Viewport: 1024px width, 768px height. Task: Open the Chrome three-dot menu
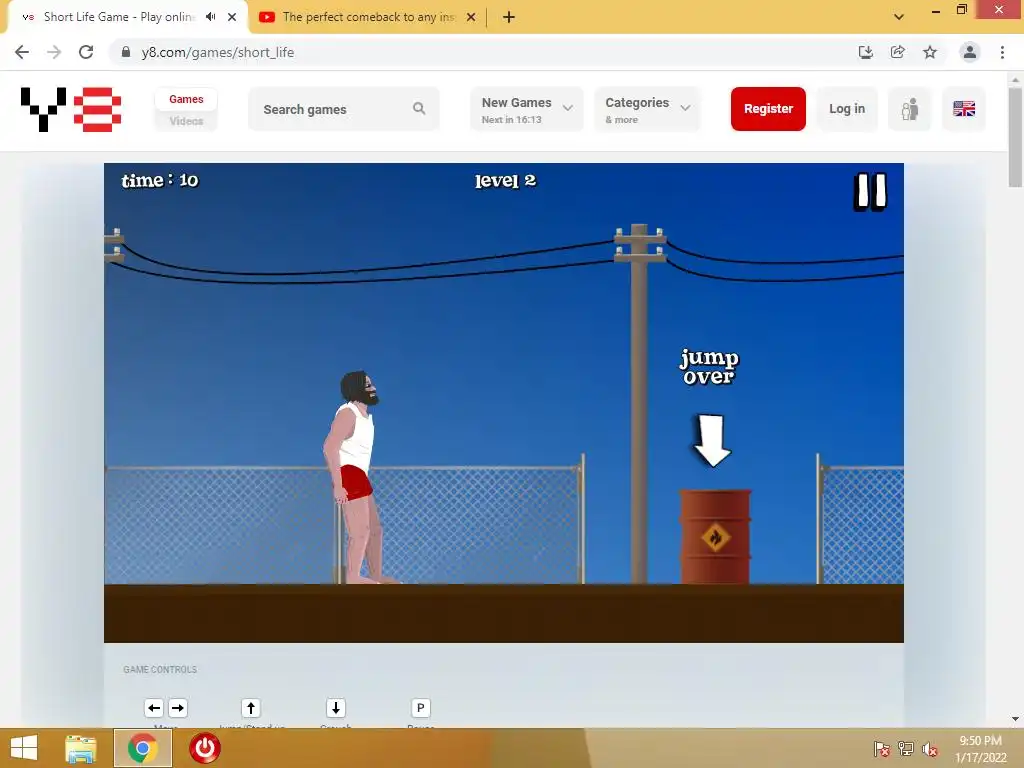pyautogui.click(x=1002, y=52)
